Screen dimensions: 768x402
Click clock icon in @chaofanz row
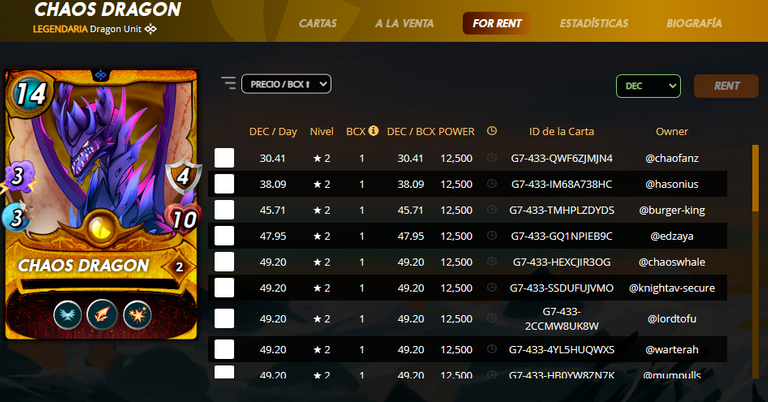(492, 158)
